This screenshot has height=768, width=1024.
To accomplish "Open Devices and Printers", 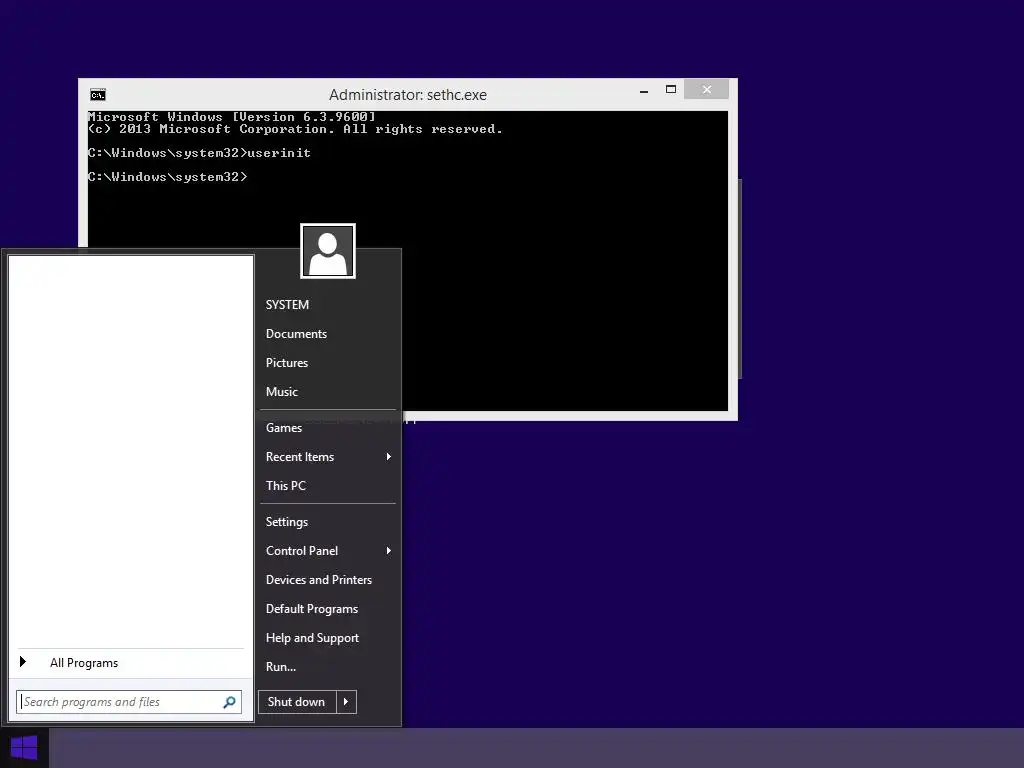I will pyautogui.click(x=319, y=580).
